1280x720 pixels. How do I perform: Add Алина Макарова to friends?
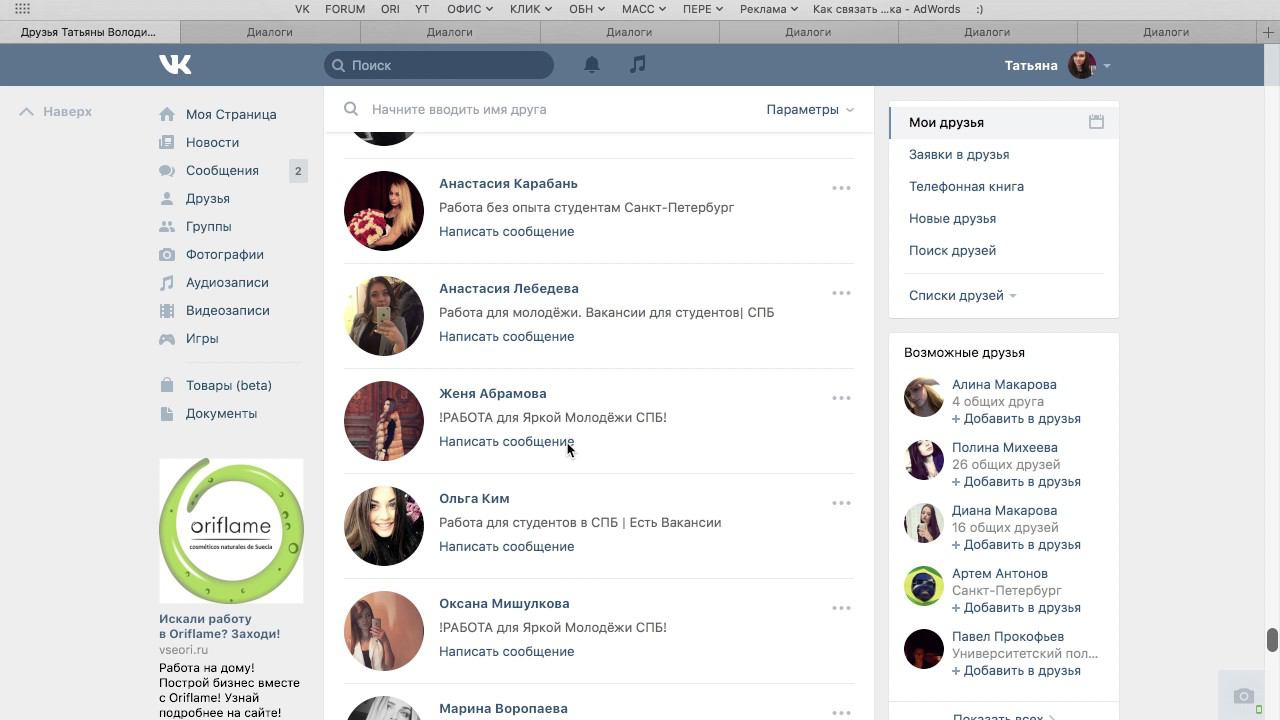pyautogui.click(x=1016, y=418)
